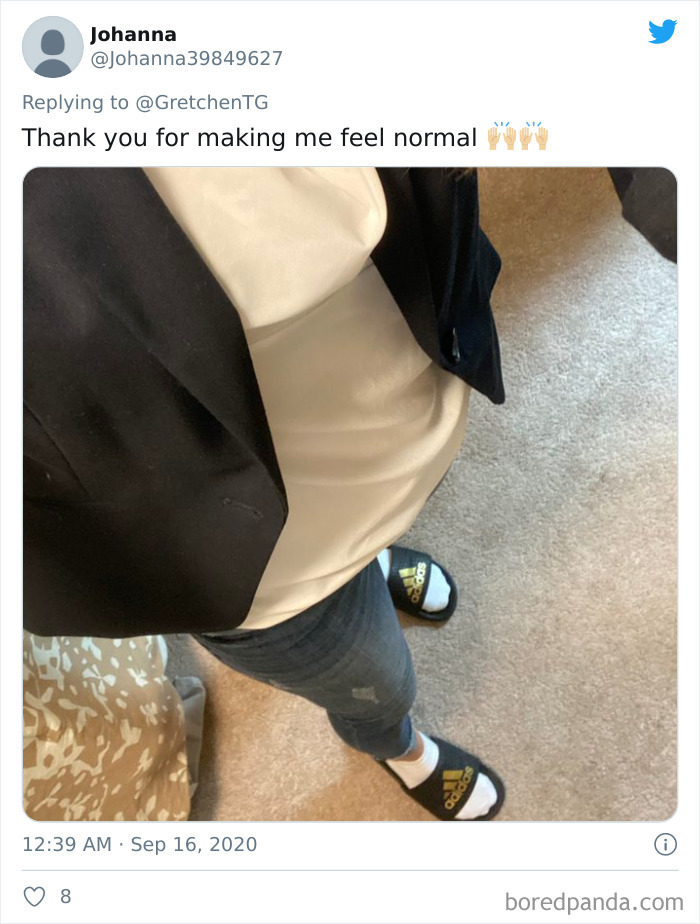Viewport: 700px width, 924px height.
Task: Open Johanna's default profile avatar
Action: click(52, 47)
